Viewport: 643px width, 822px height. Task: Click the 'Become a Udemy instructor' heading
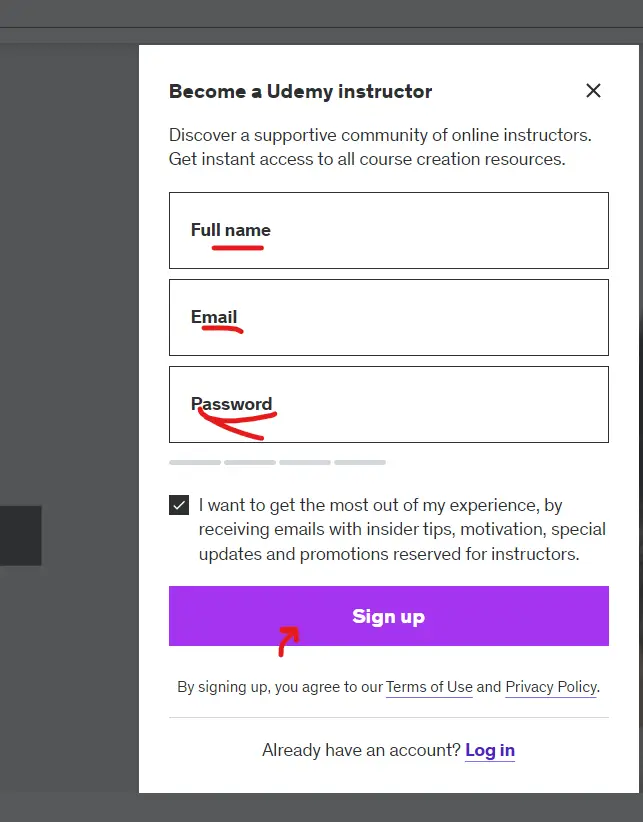(300, 91)
